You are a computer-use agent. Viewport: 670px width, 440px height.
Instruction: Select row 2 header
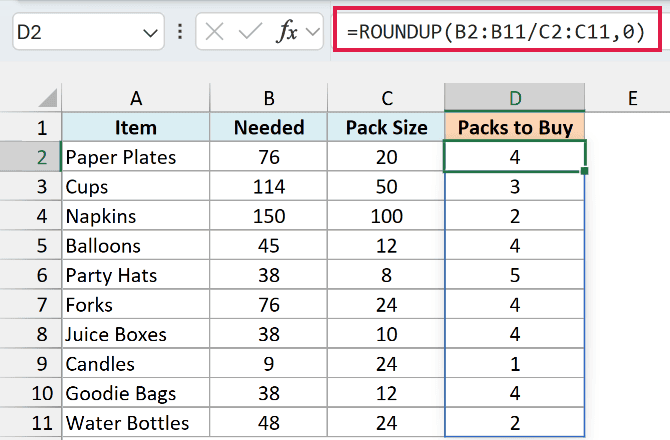click(x=31, y=157)
